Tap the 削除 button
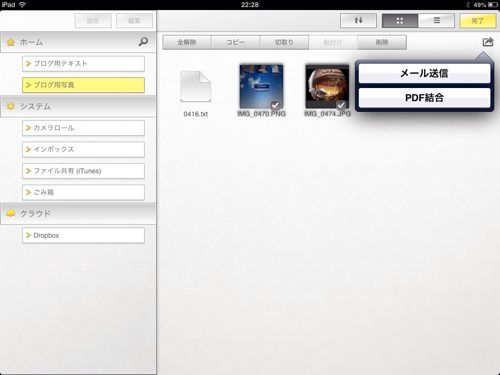The height and width of the screenshot is (375, 500). pyautogui.click(x=382, y=42)
